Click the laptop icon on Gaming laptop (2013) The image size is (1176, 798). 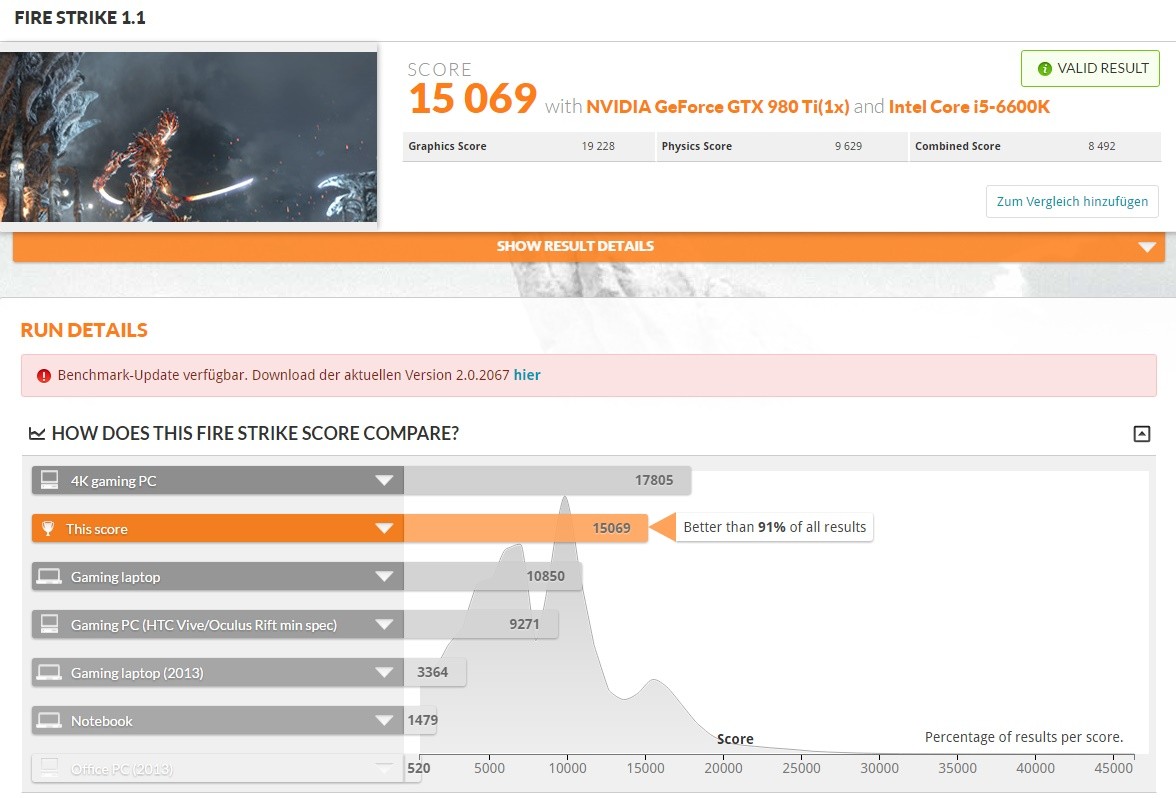point(50,672)
